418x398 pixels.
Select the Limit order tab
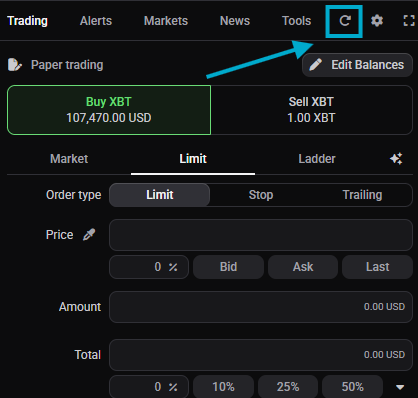[193, 159]
